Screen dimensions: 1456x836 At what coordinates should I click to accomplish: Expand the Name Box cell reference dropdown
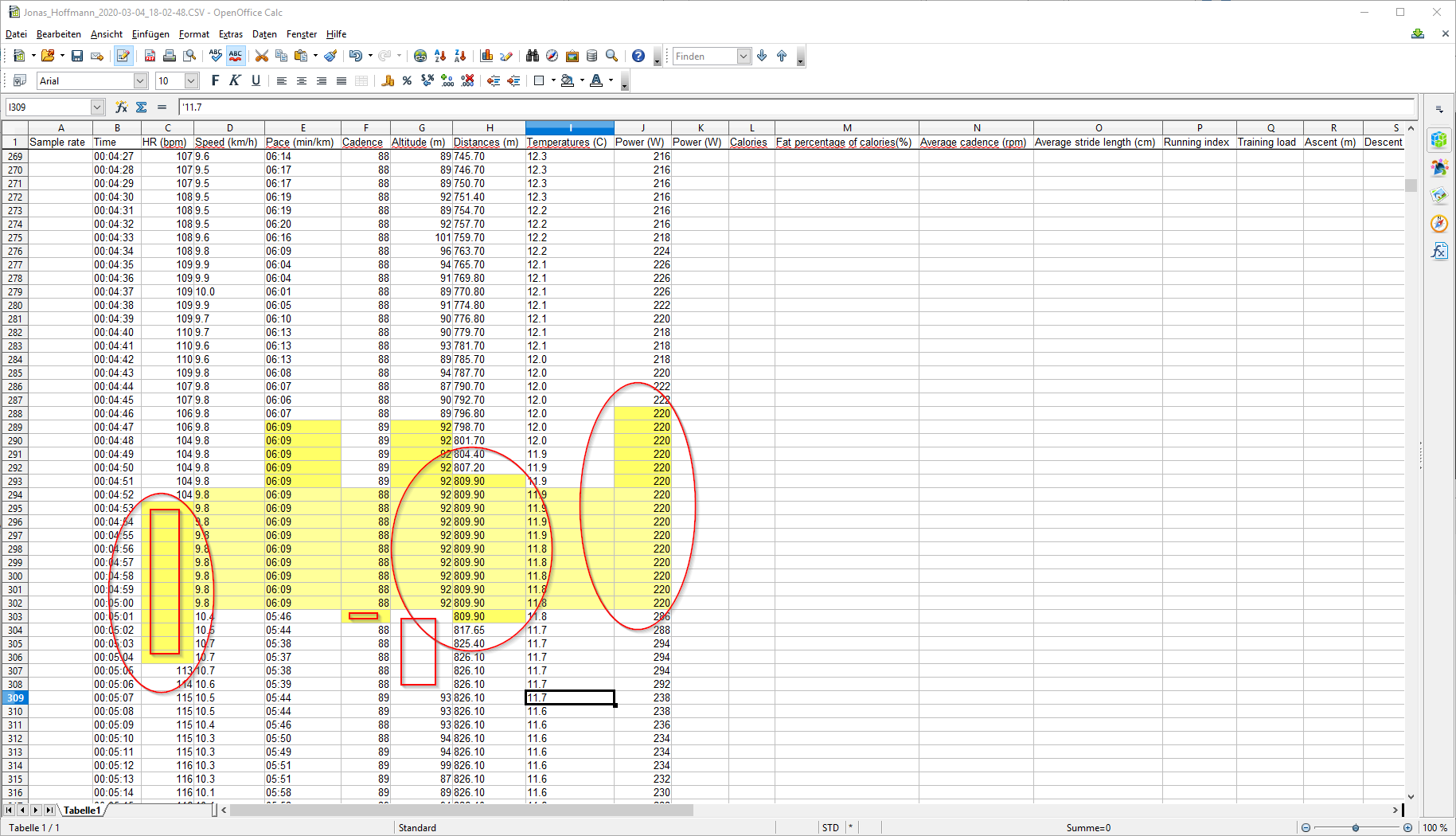pos(97,107)
